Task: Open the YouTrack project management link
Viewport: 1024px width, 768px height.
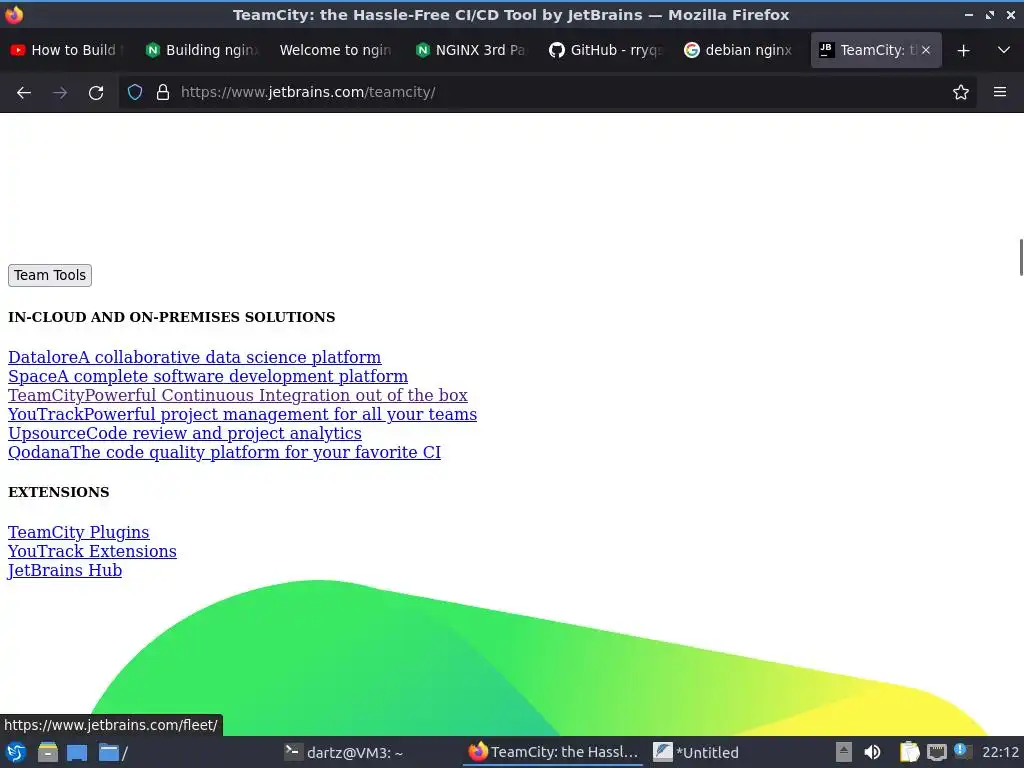Action: pos(242,414)
